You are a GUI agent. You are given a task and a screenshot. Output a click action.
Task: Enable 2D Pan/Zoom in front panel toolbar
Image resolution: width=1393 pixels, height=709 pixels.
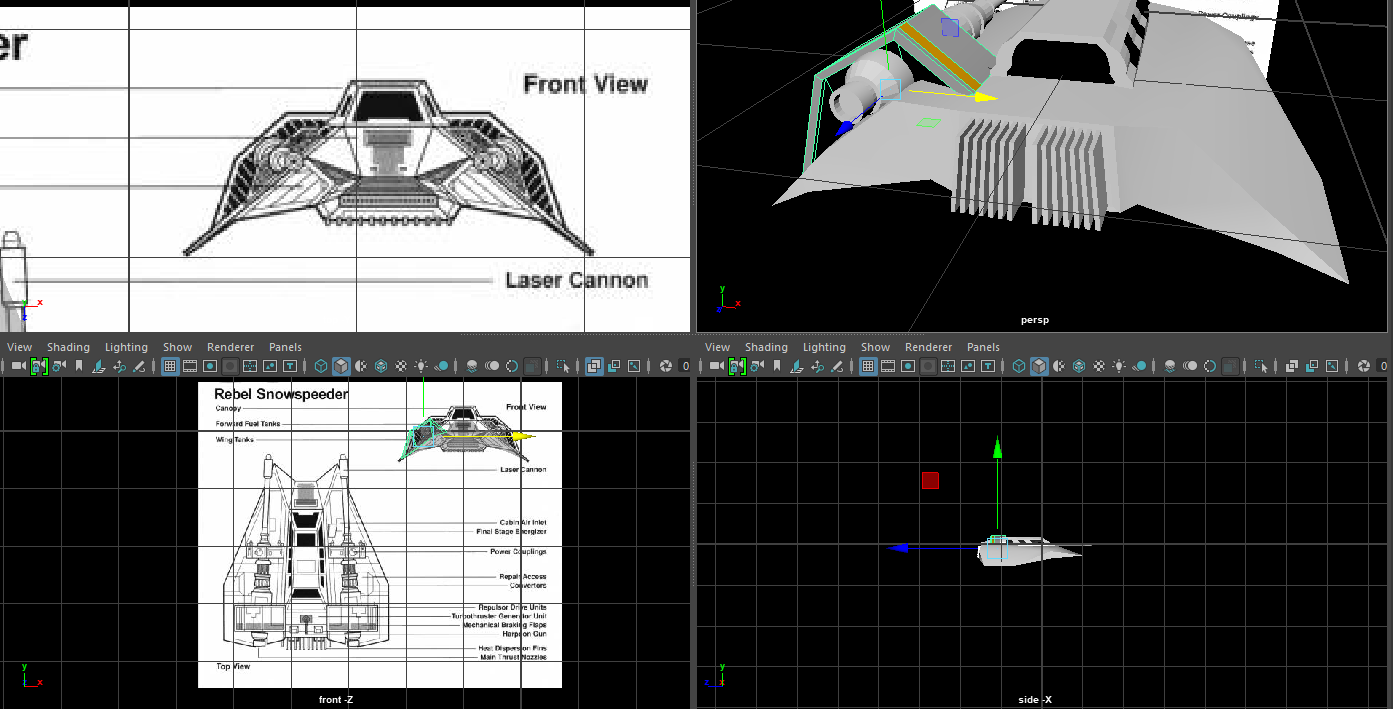(119, 366)
